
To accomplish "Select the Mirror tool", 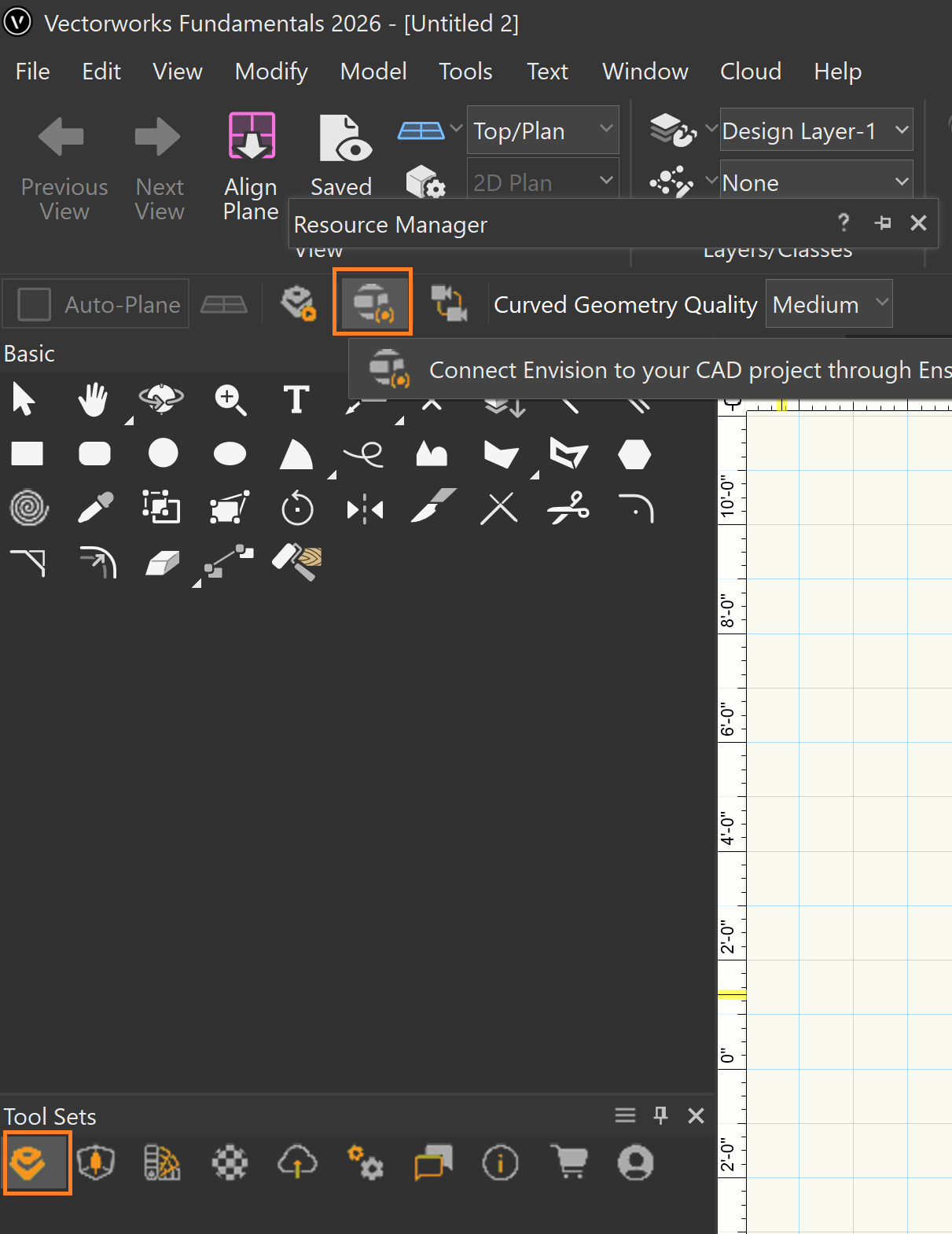I will pos(365,510).
